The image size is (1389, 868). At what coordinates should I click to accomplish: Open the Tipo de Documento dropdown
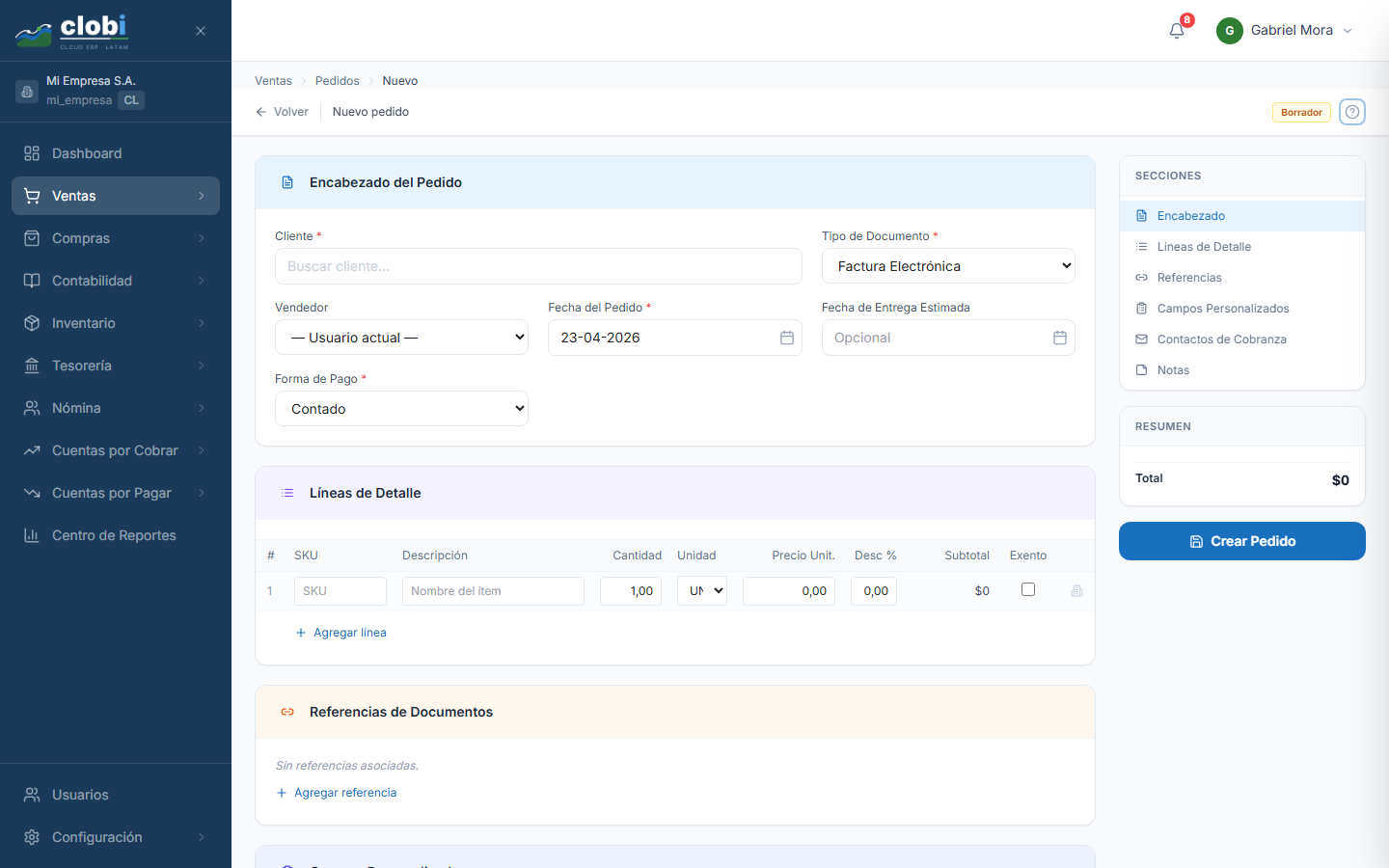coord(948,266)
